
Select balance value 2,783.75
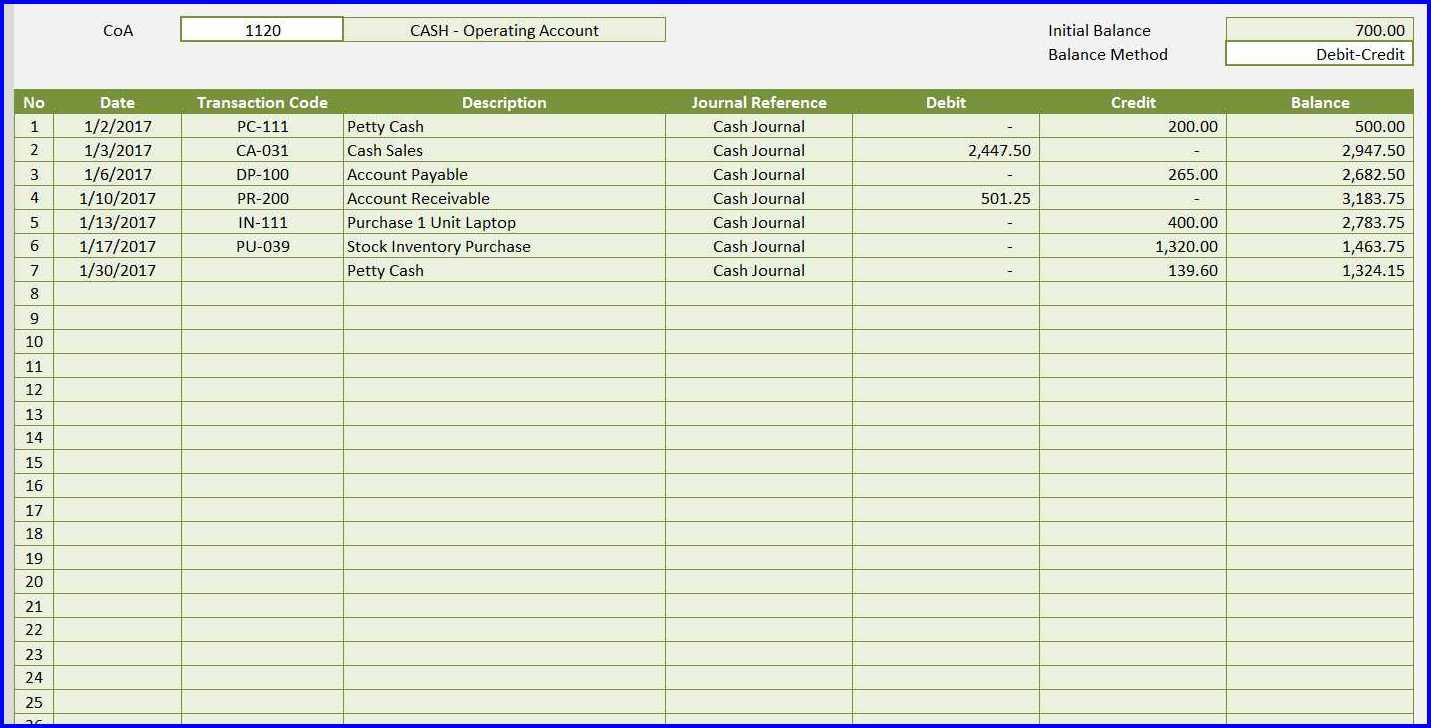point(1320,222)
